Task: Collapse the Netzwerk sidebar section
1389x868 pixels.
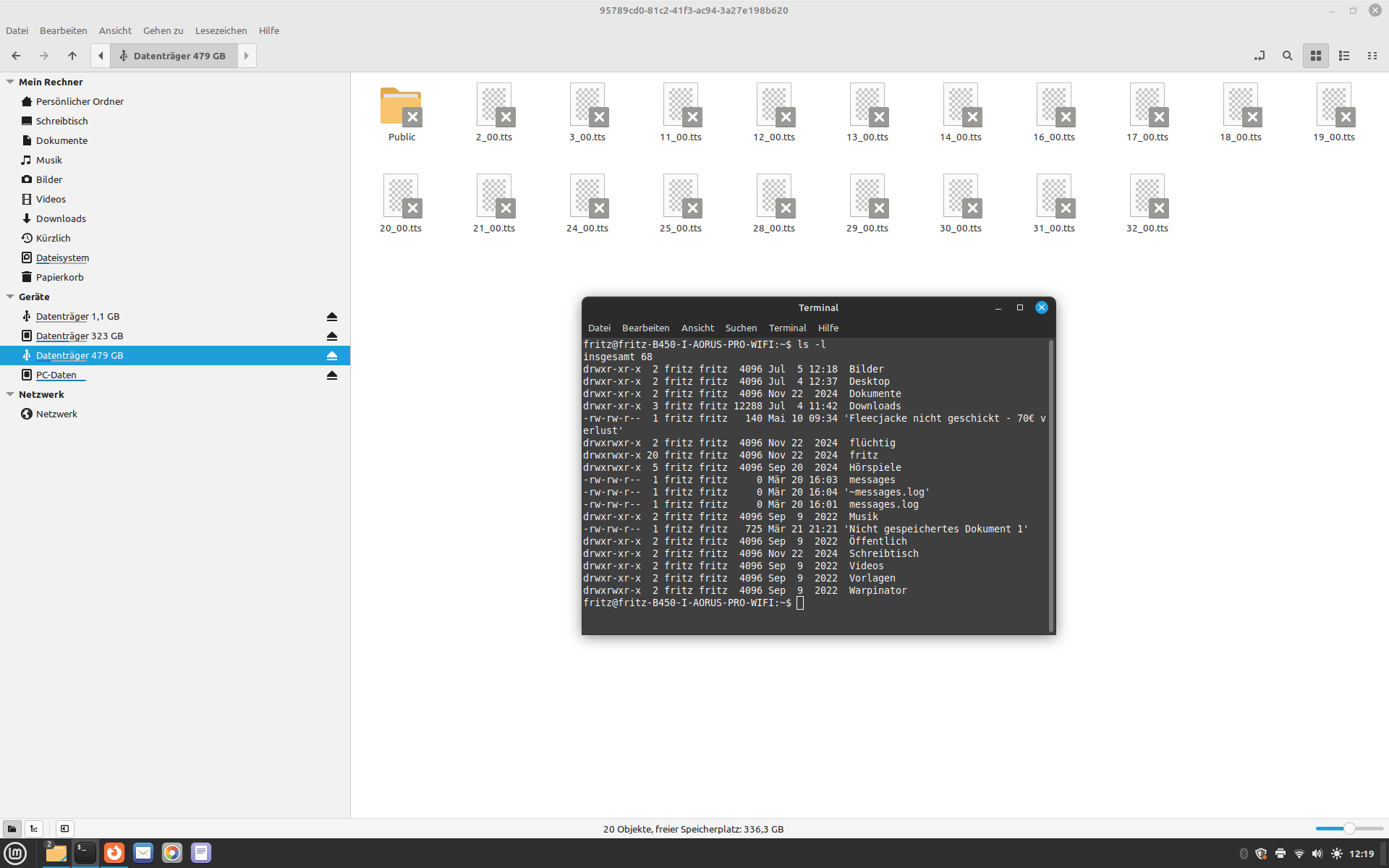Action: 10,394
